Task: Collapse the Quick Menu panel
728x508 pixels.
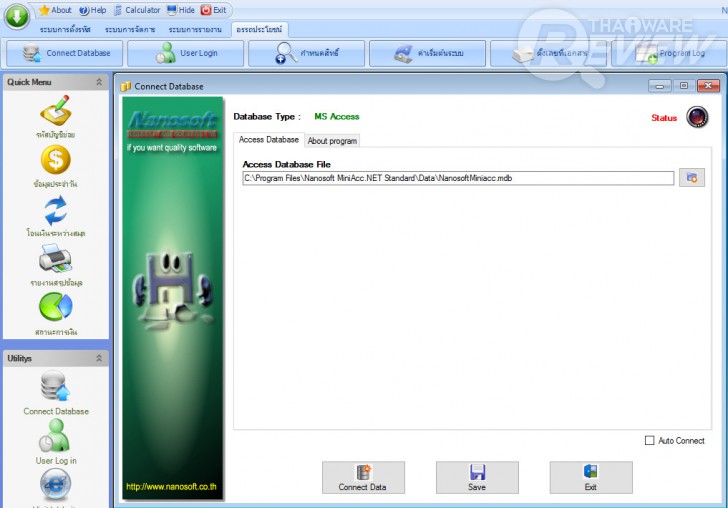Action: [99, 82]
